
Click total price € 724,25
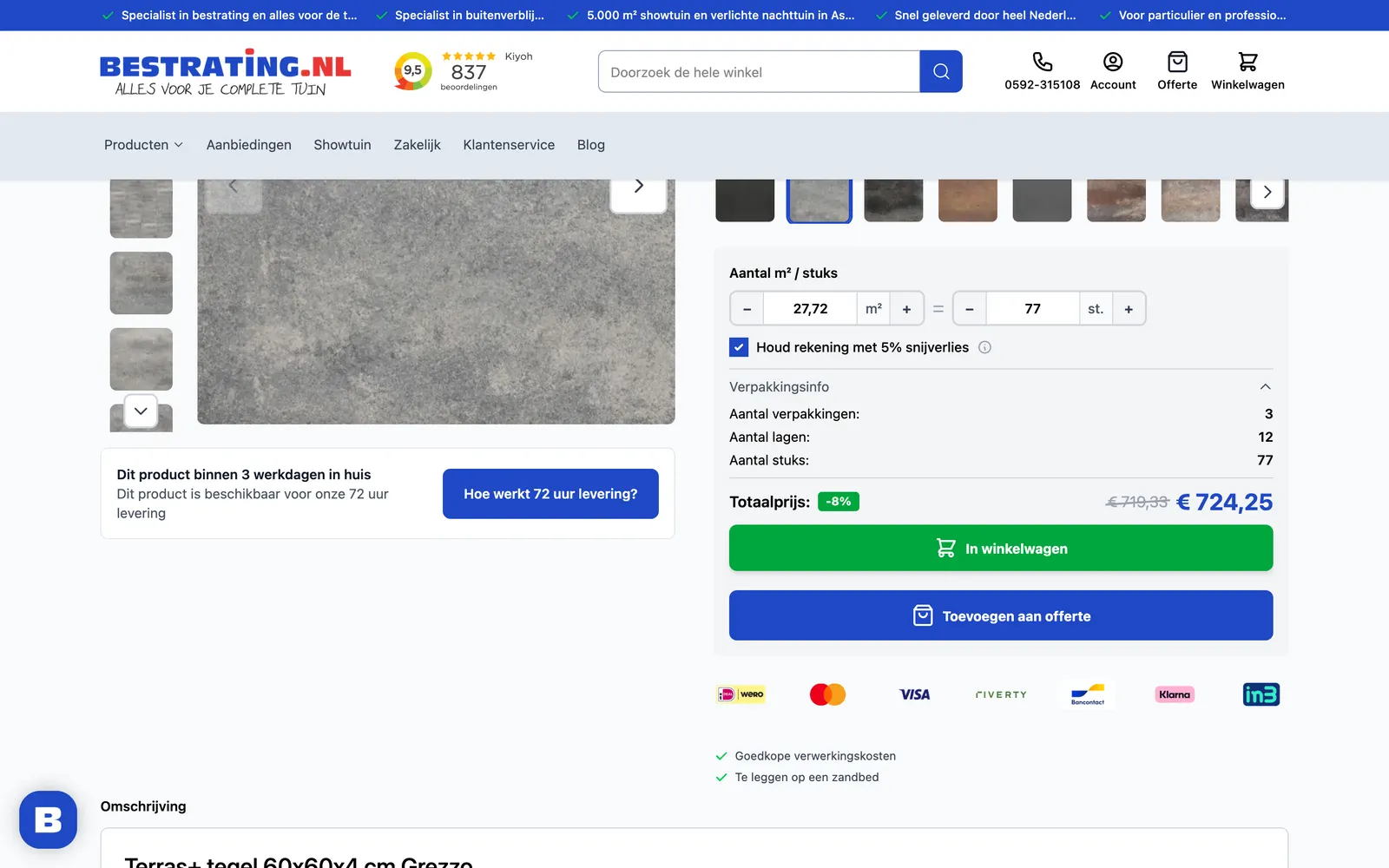click(x=1224, y=502)
